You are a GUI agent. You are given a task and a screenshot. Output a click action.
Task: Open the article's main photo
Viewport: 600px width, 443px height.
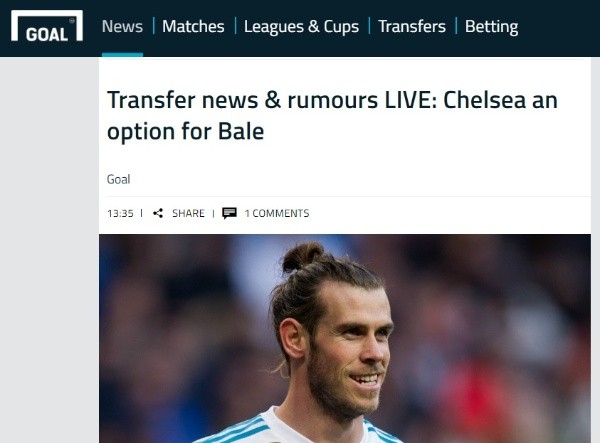pos(345,339)
